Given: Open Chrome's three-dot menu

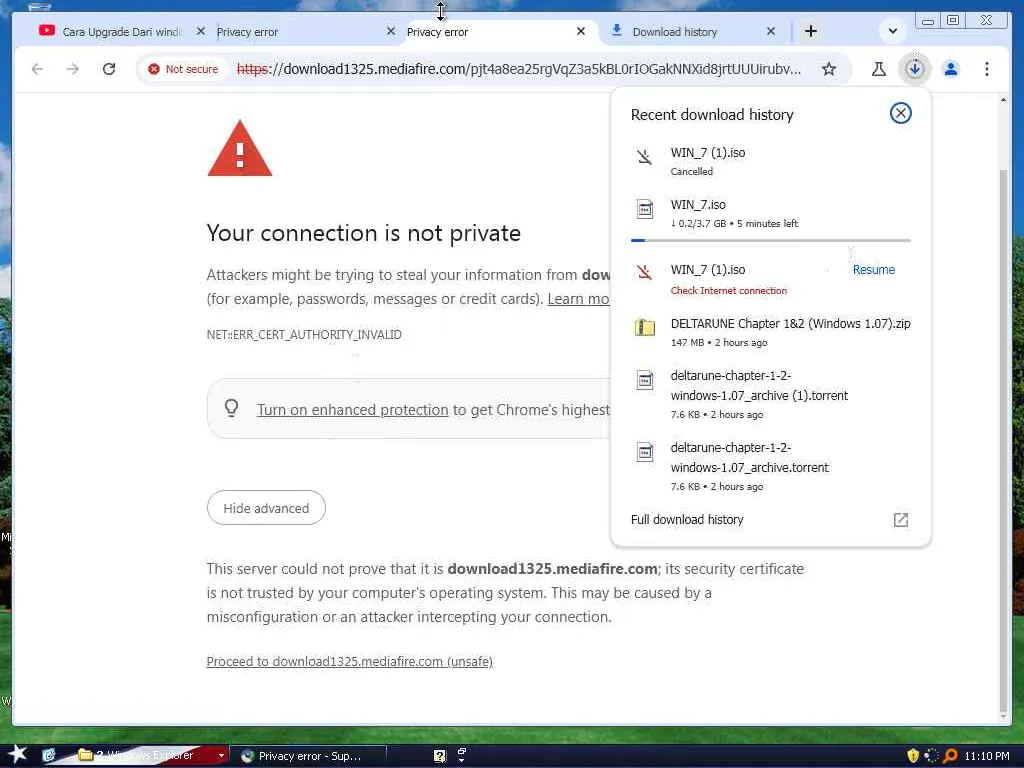Looking at the screenshot, I should click(987, 69).
